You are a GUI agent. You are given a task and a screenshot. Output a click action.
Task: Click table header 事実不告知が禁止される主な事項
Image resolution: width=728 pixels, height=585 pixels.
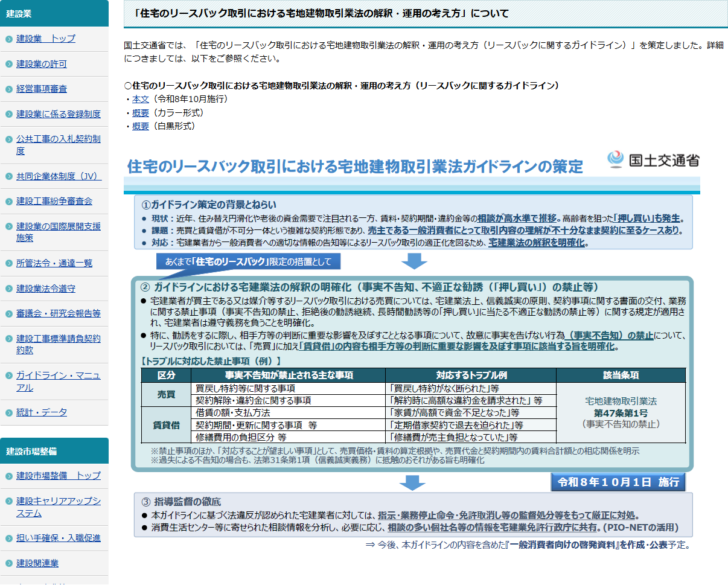click(x=289, y=375)
